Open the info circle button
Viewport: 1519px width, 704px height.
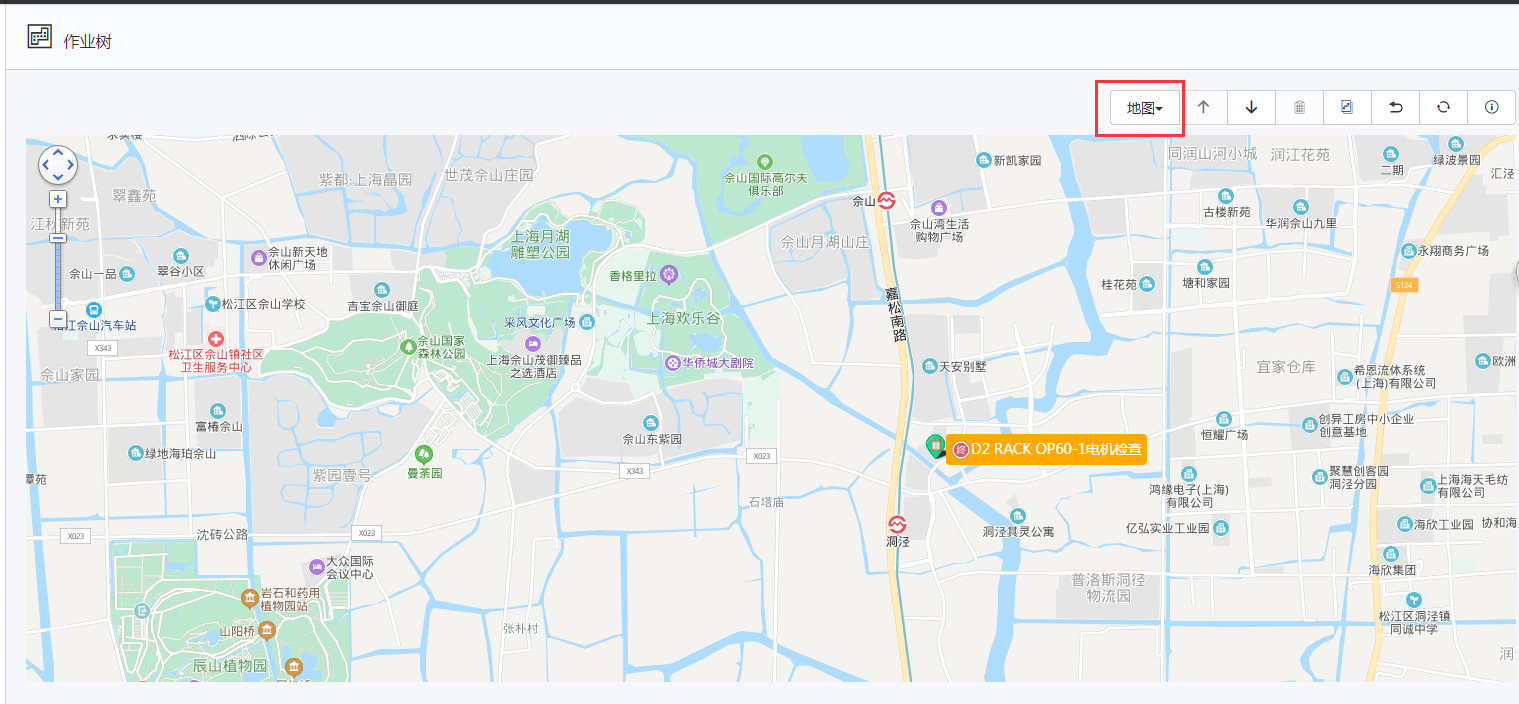click(1491, 108)
